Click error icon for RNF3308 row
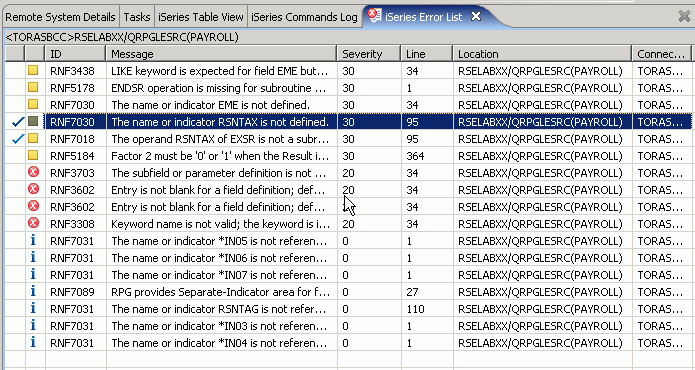The image size is (695, 370). tap(33, 223)
